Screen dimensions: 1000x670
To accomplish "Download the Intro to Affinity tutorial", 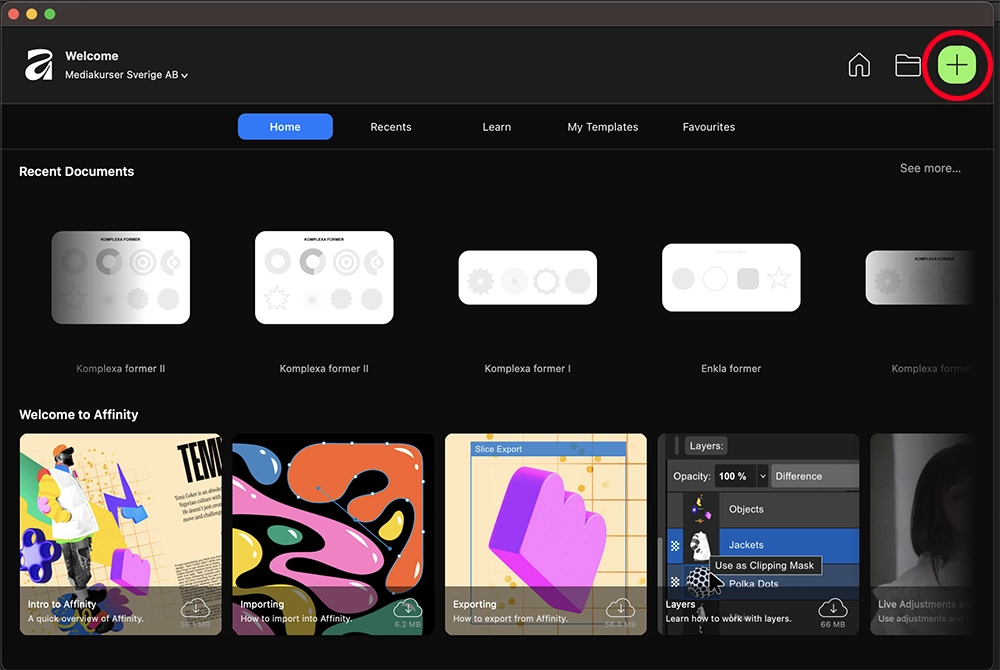I will 197,608.
